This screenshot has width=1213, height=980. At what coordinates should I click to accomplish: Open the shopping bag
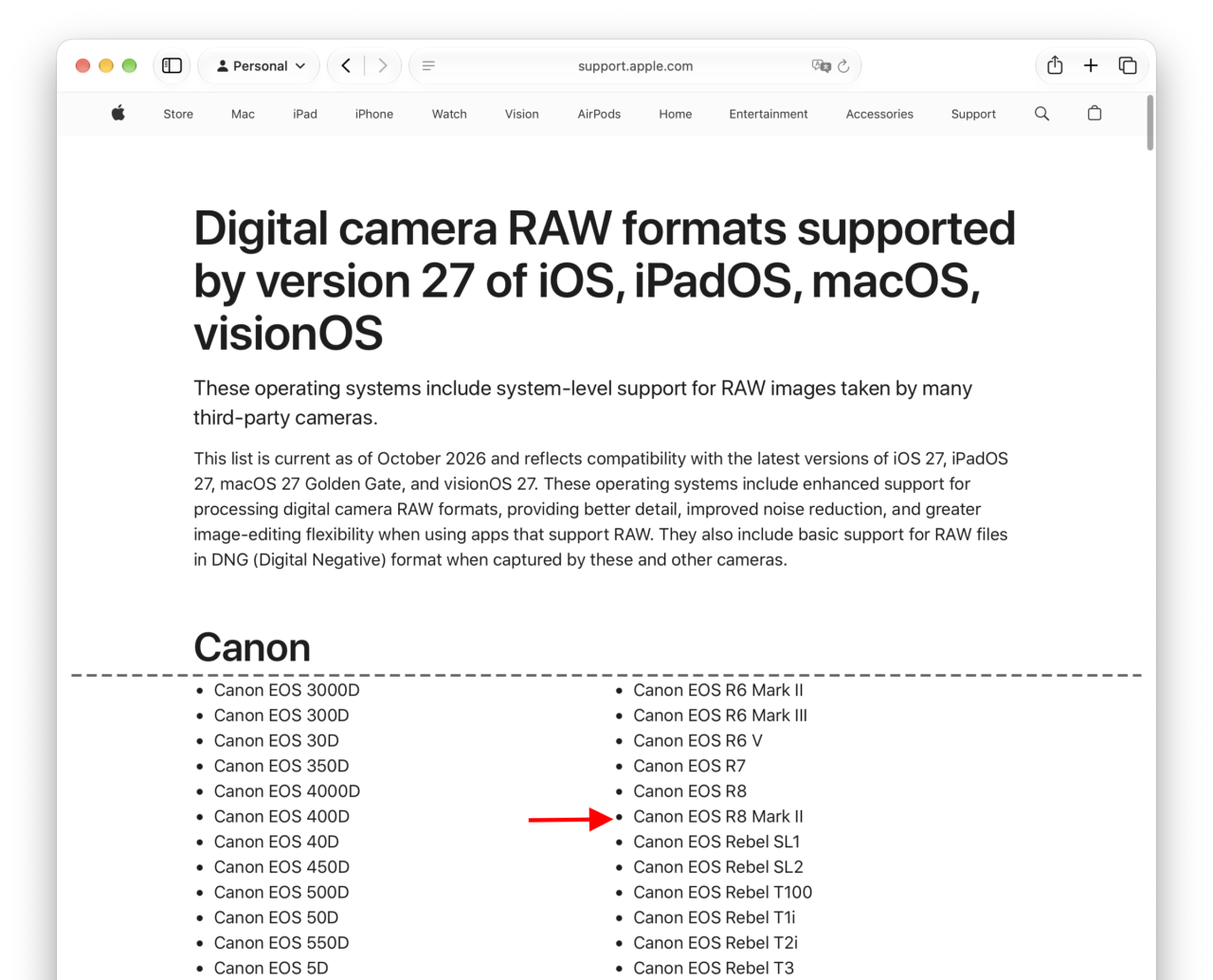point(1095,114)
